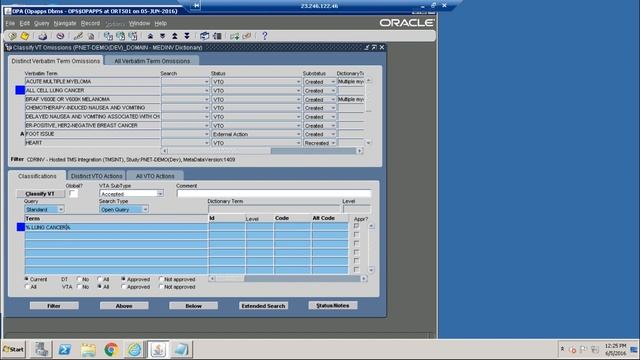Viewport: 640px width, 360px height.
Task: Open Substatus dropdown for HEART row
Action: (333, 143)
